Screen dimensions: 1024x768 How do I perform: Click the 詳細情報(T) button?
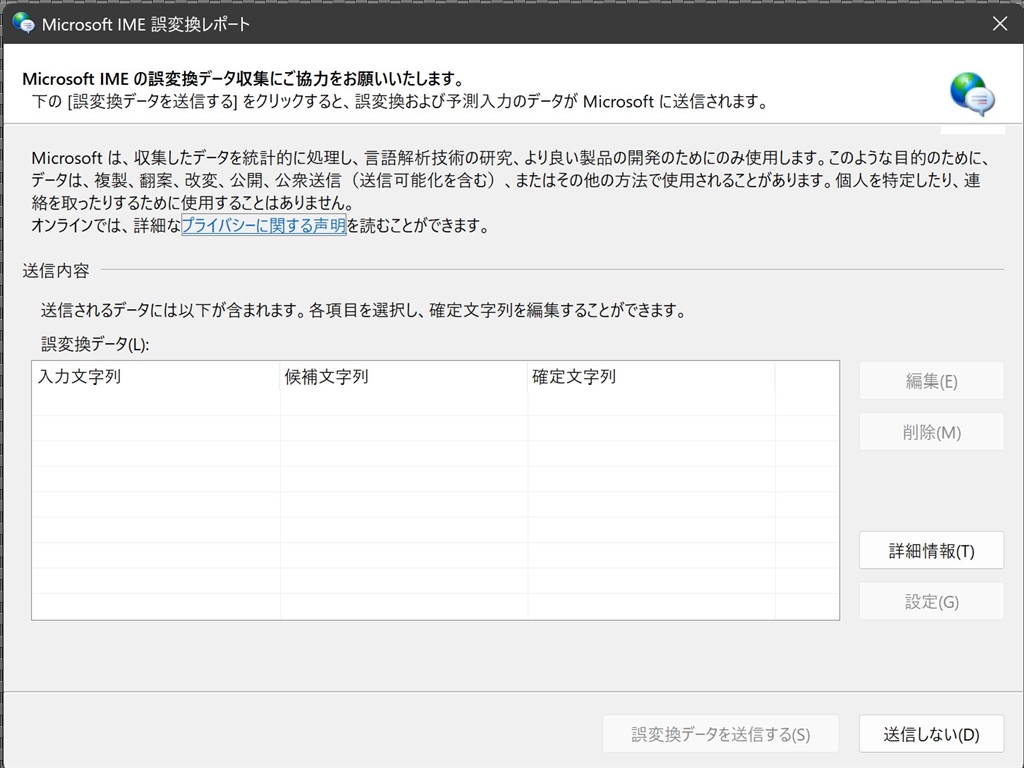tap(931, 551)
